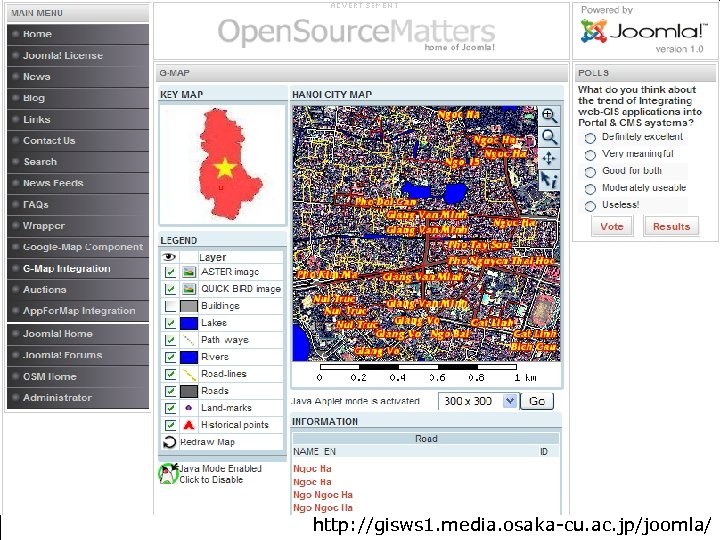This screenshot has height=540, width=720.
Task: Select the Useless! poll option
Action: coord(590,206)
